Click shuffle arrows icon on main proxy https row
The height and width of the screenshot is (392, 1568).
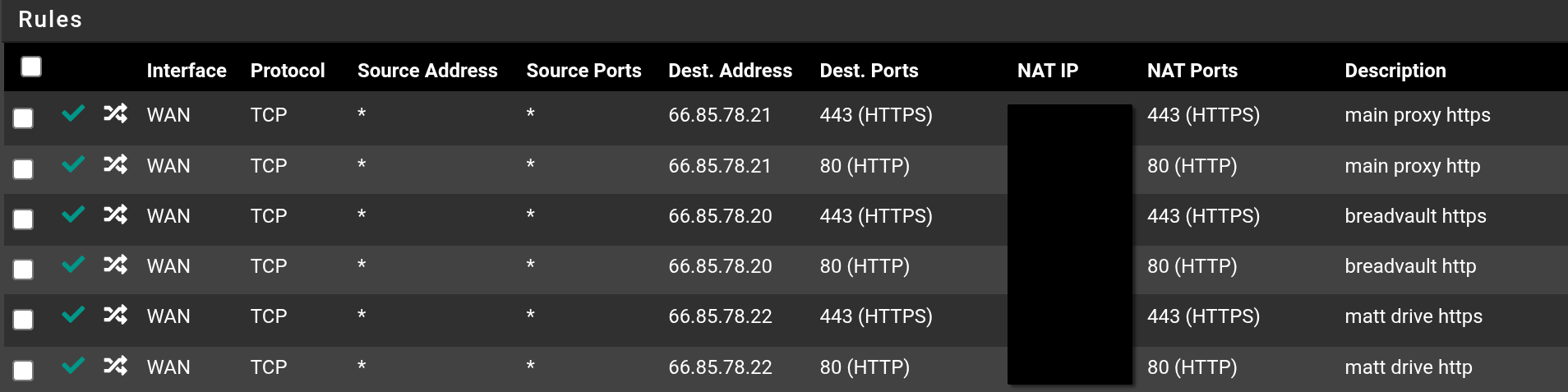(115, 113)
